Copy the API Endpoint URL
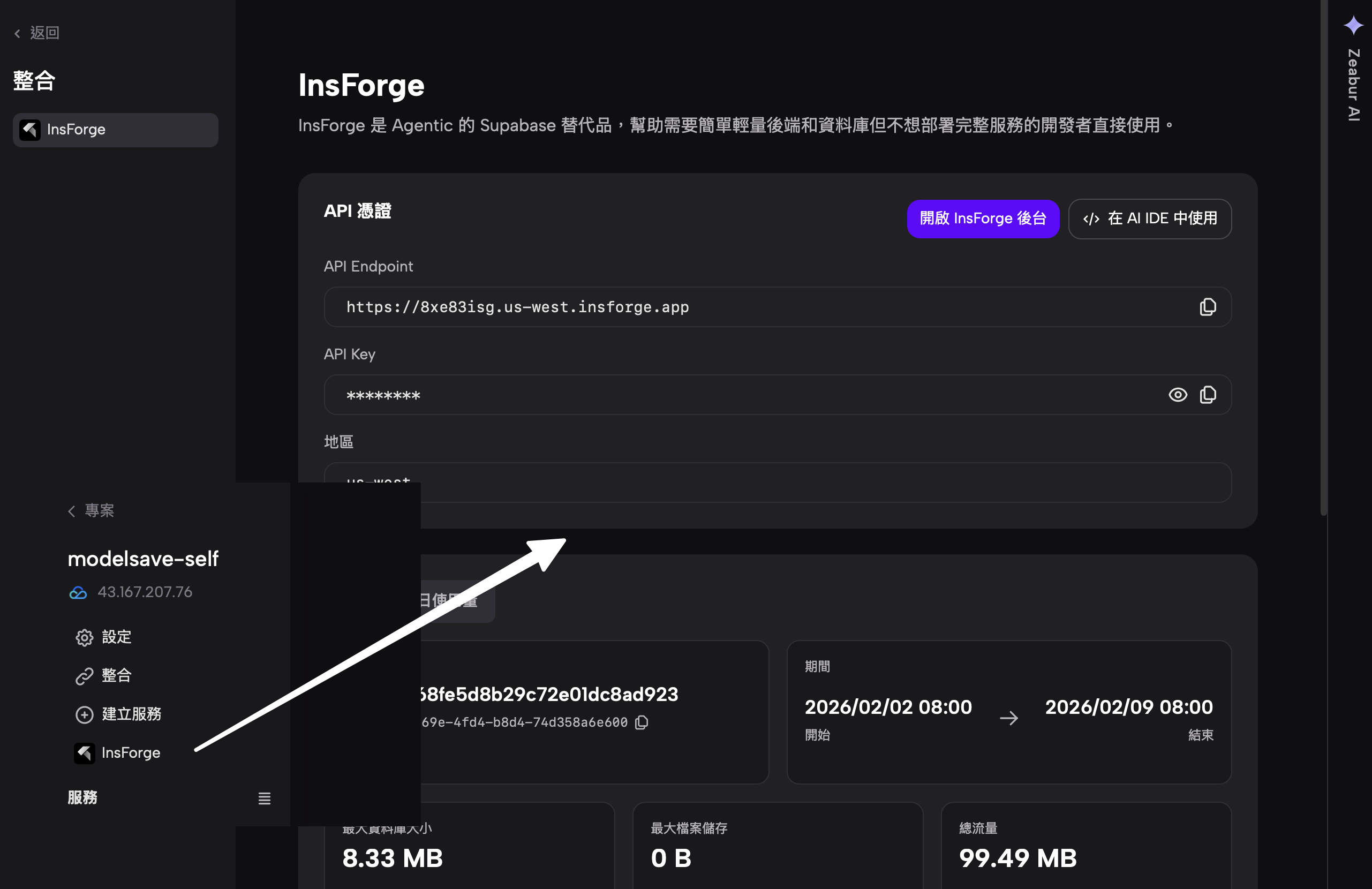 coord(1207,307)
